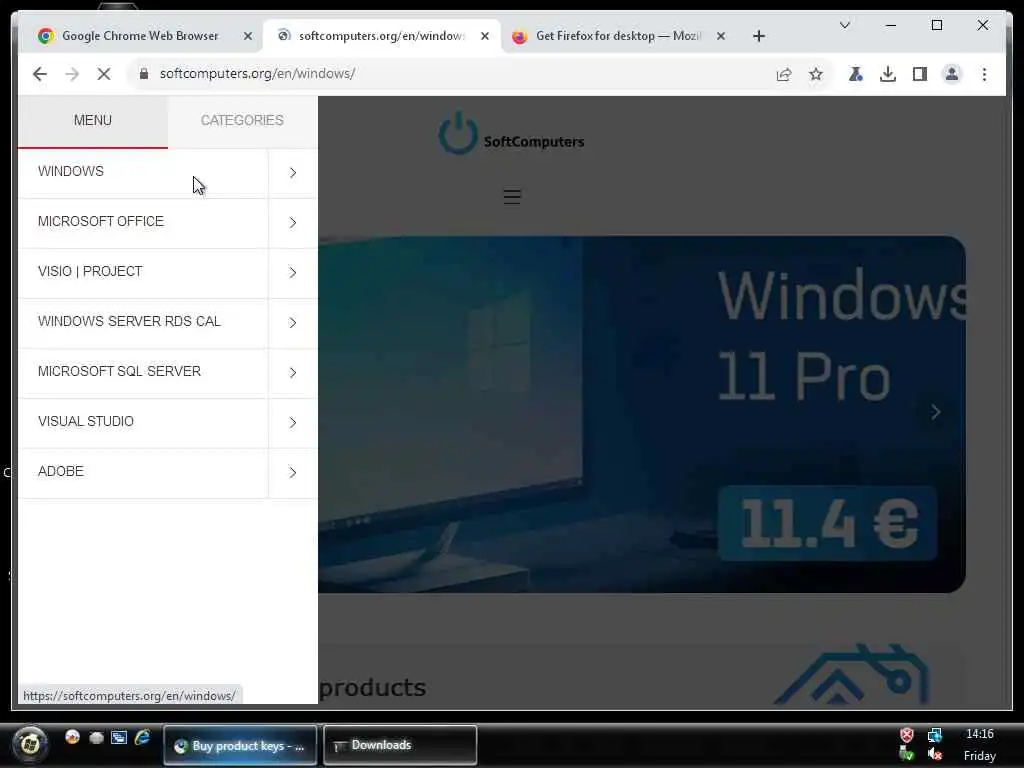This screenshot has height=768, width=1024.
Task: Launch Internet Explorer from quick launch
Action: 142,738
